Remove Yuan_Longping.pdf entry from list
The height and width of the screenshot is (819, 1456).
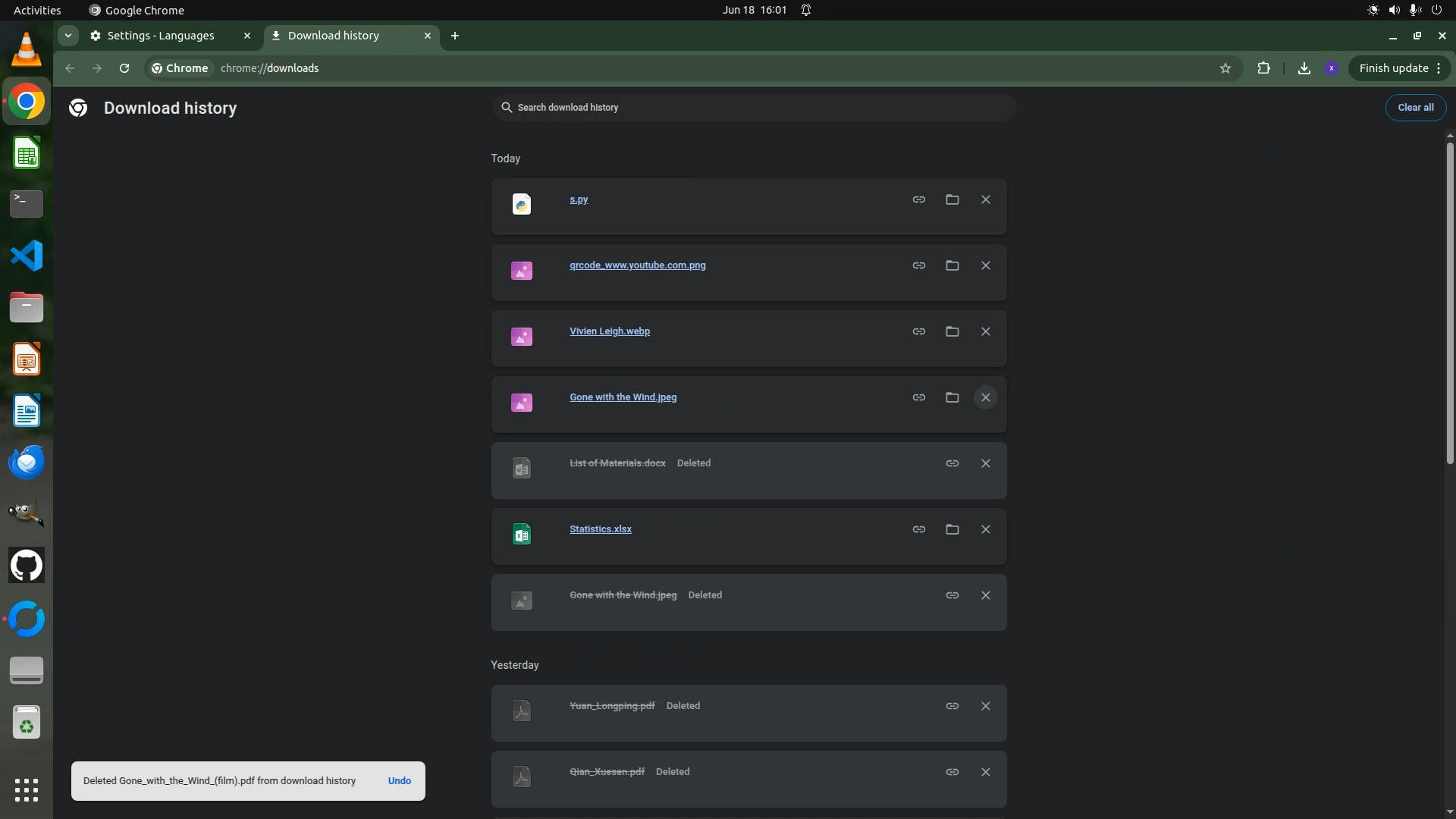985,706
